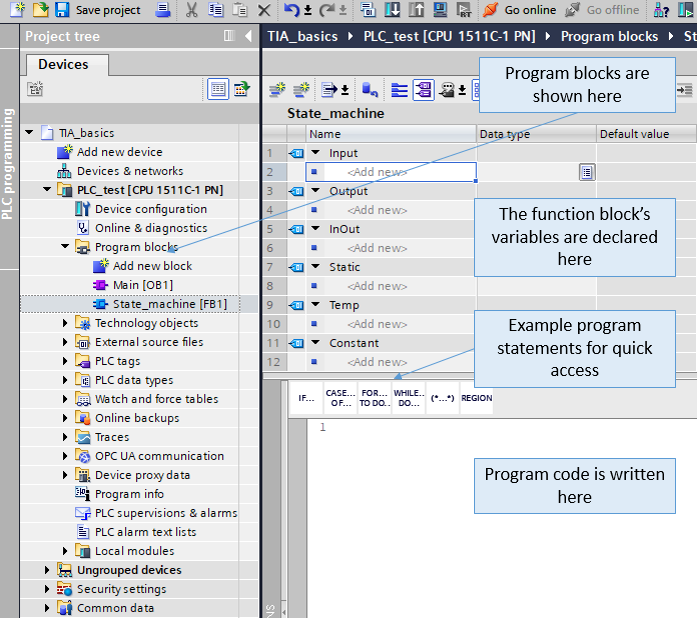697x618 pixels.
Task: Insert FOR TO DO loop snippet
Action: (x=374, y=398)
